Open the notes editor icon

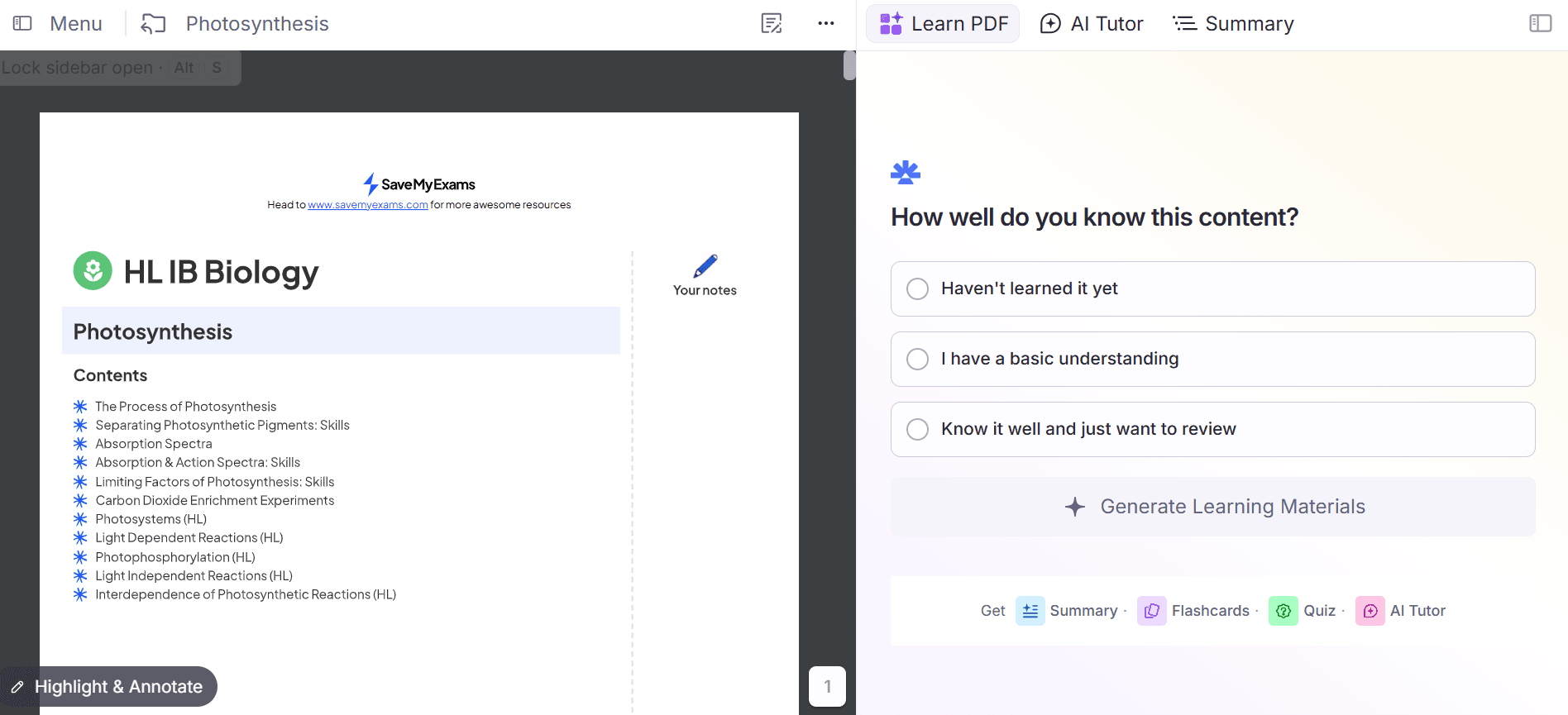(772, 23)
